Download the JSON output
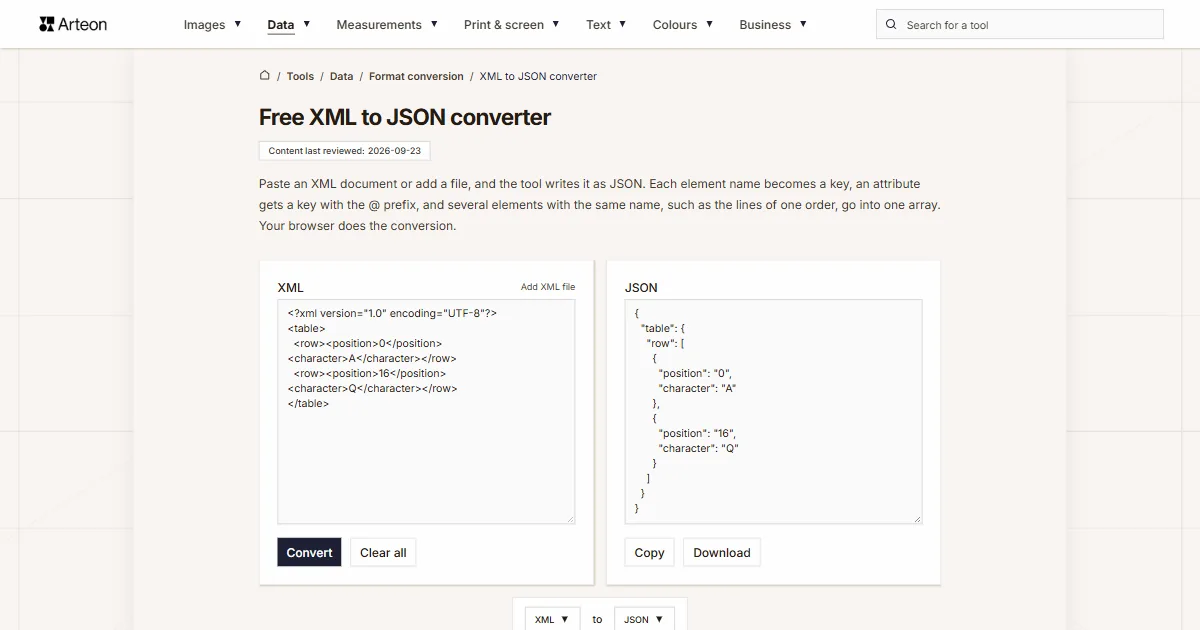1200x630 pixels. [x=722, y=552]
